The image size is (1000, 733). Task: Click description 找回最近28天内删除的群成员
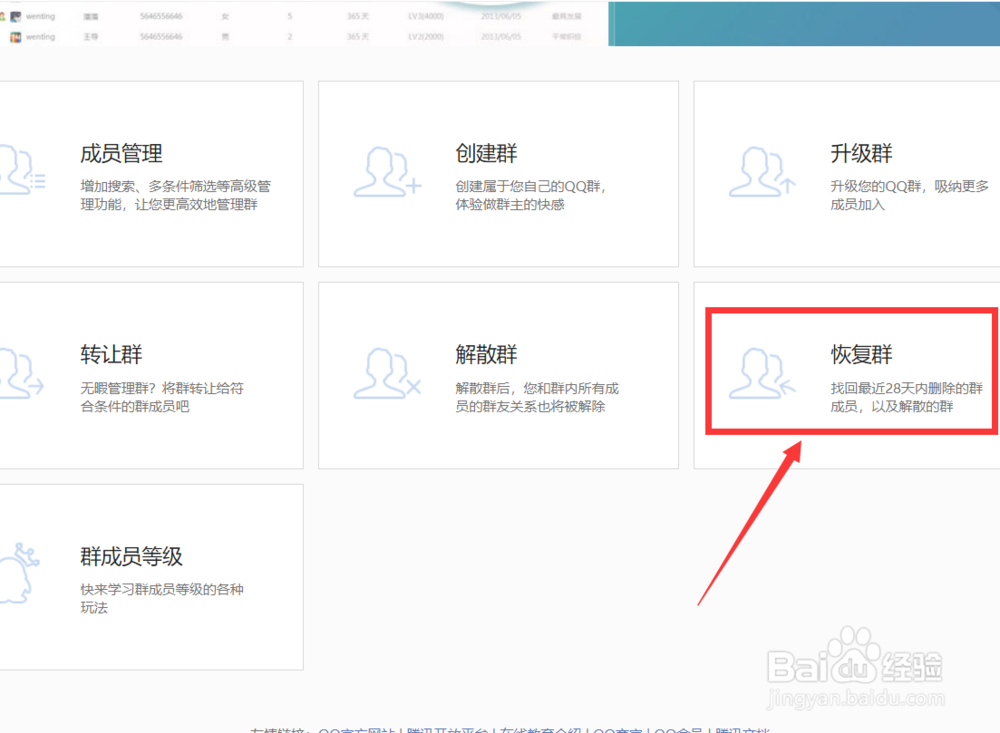906,397
